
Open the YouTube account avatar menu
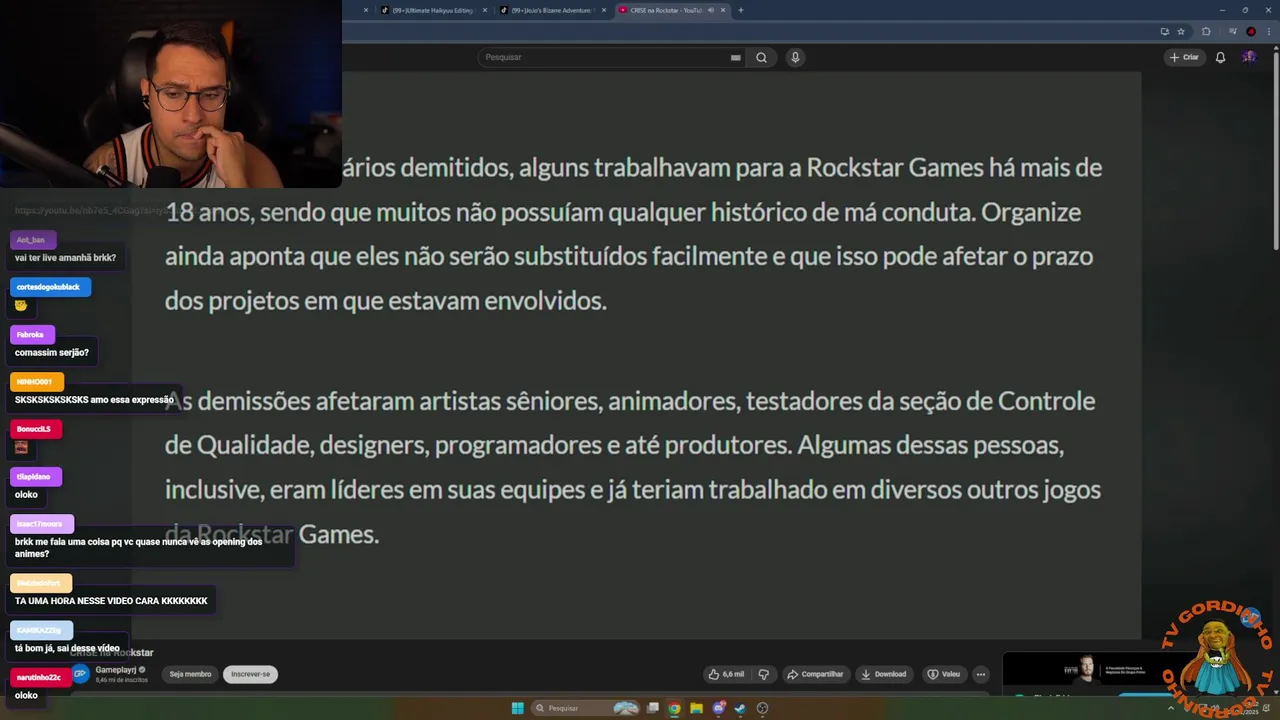(x=1249, y=57)
